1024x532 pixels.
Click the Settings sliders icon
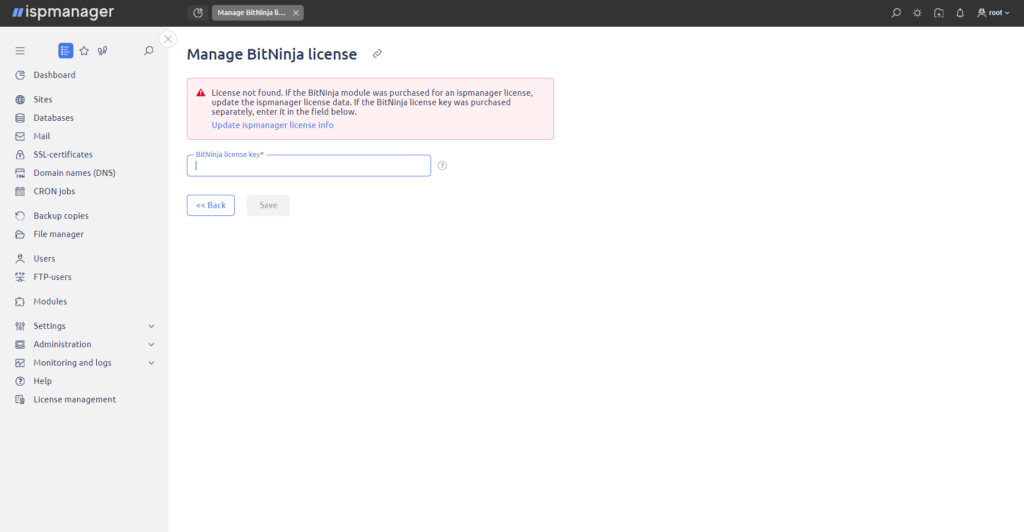(x=20, y=326)
